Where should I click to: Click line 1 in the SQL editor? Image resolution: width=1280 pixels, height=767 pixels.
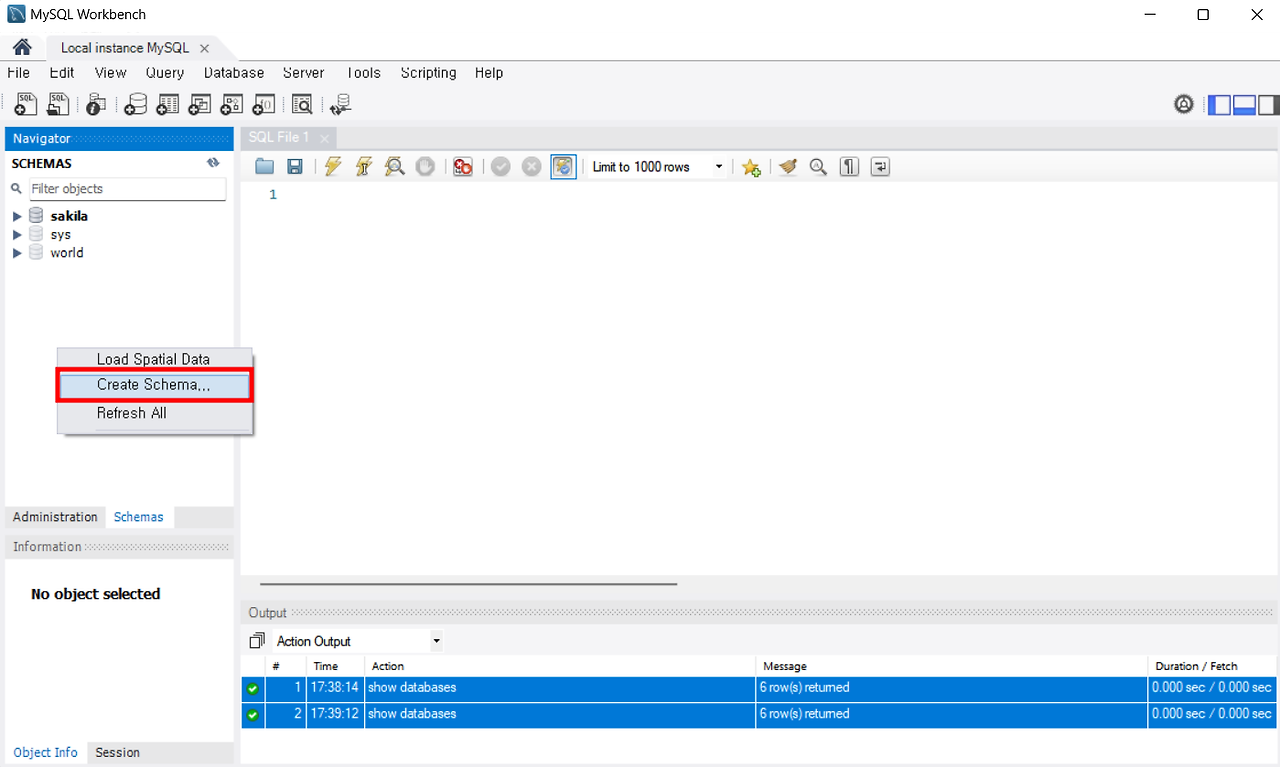coord(760,195)
